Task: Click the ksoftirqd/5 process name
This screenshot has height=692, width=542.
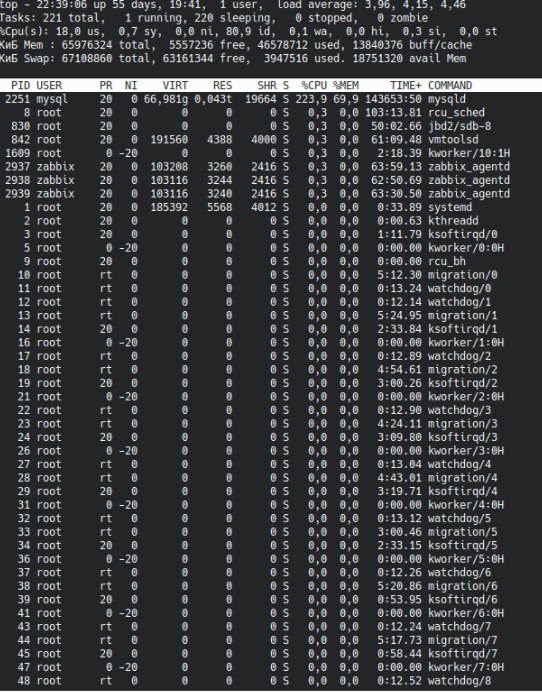Action: tap(463, 545)
